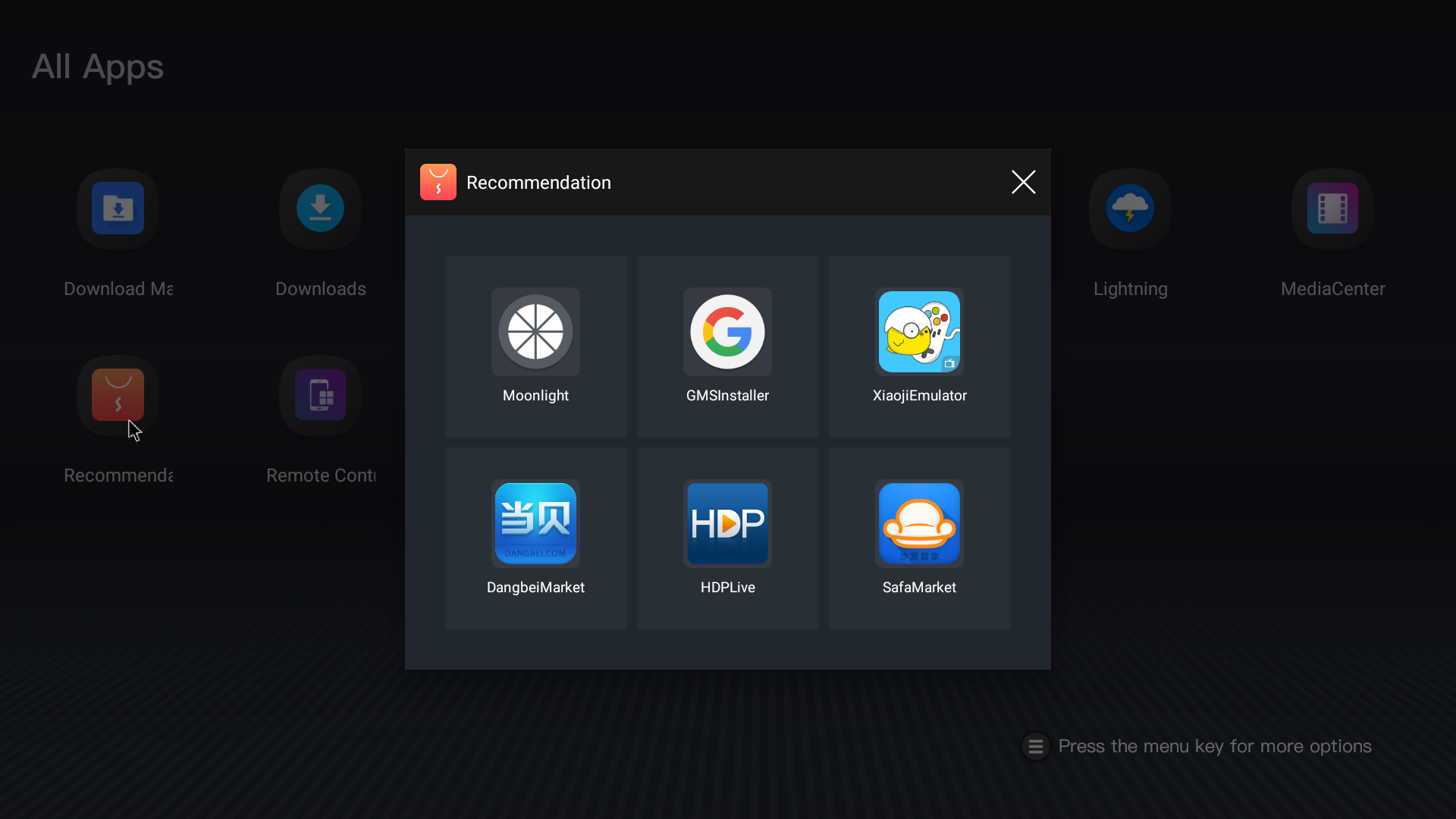The image size is (1456, 819).
Task: Close the Recommendation dialog
Action: pos(1023,182)
